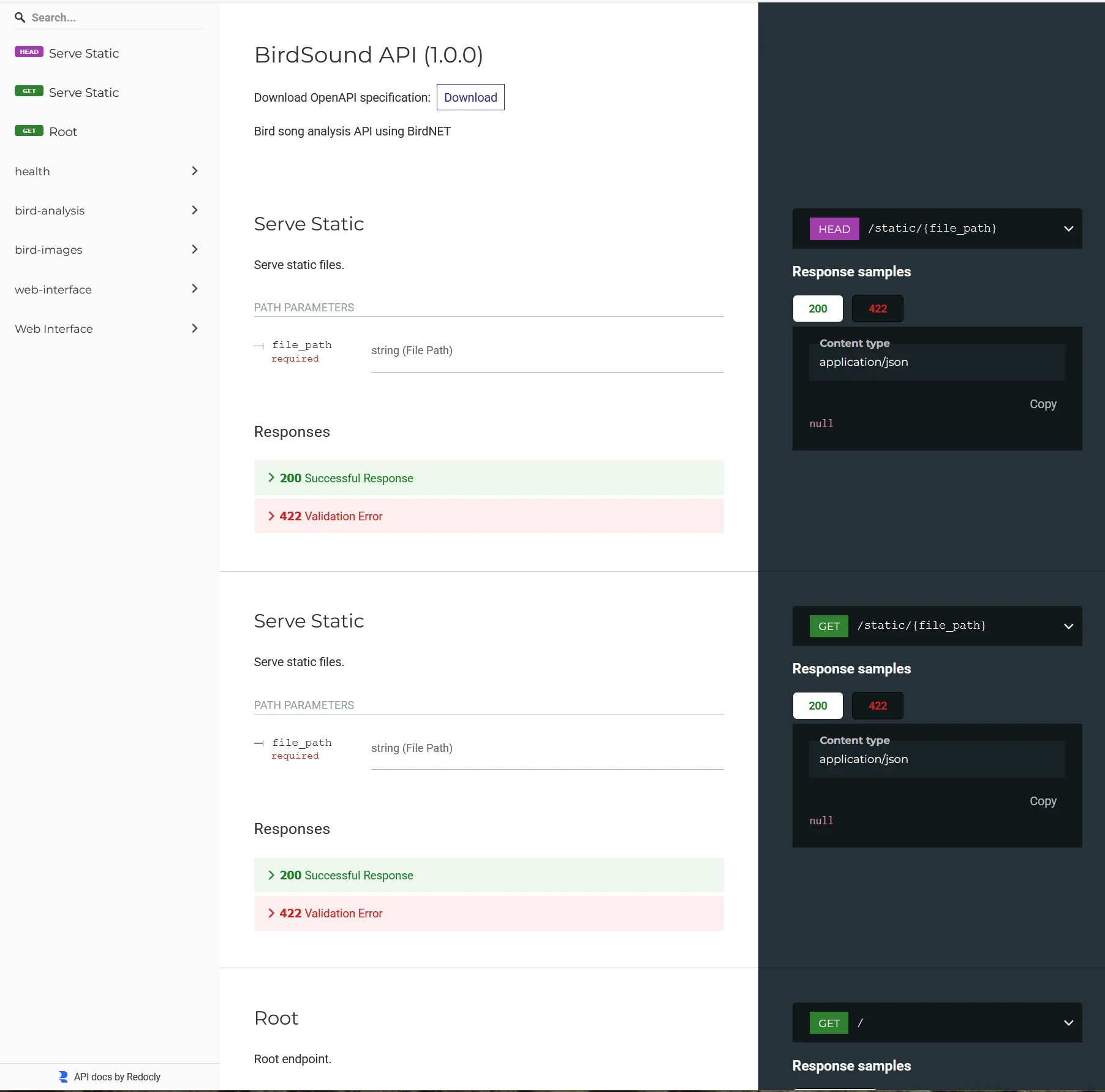Open the HEAD /static/{file_path} dropdown arrow
This screenshot has width=1105, height=1092.
(1069, 228)
